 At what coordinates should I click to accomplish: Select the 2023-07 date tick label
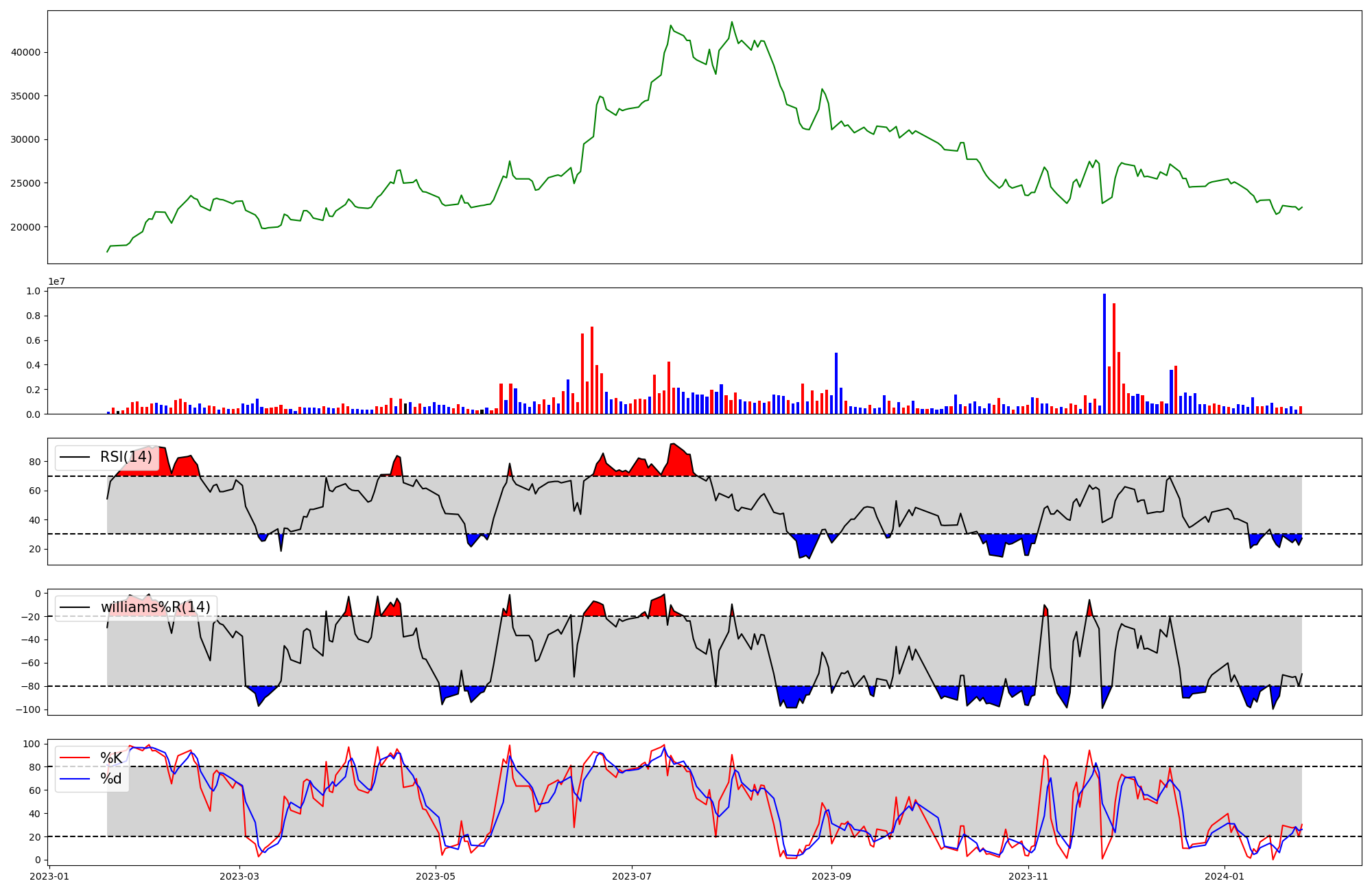click(x=631, y=876)
